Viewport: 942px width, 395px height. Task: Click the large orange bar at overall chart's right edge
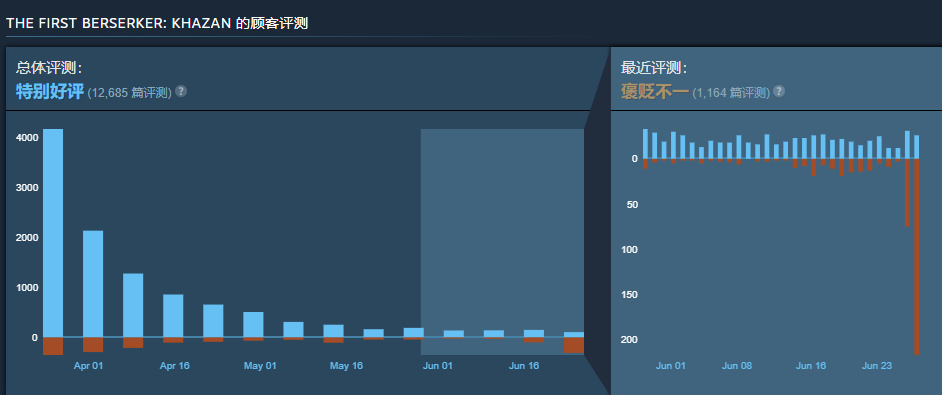[574, 345]
